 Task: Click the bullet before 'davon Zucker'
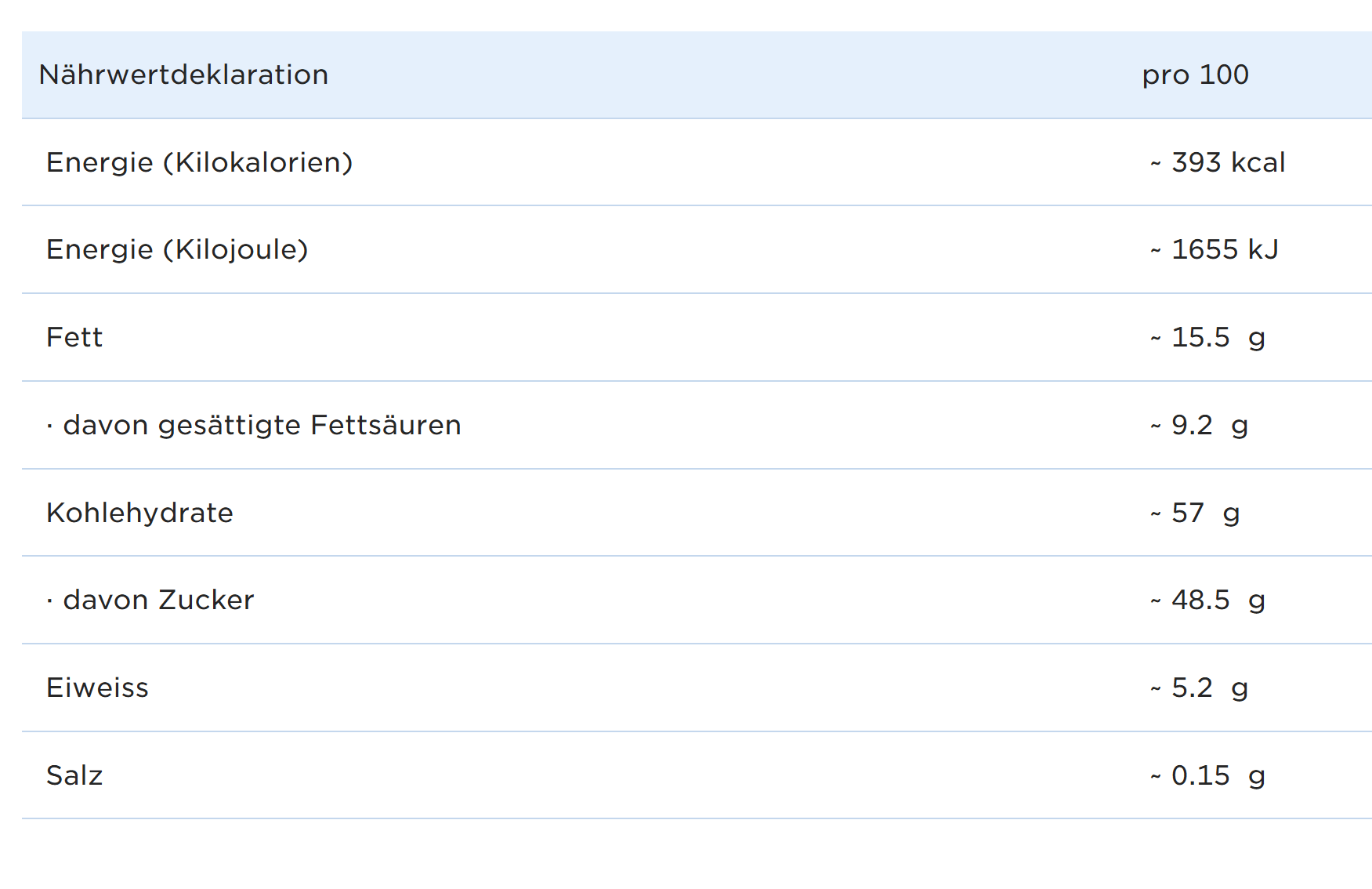pyautogui.click(x=49, y=601)
